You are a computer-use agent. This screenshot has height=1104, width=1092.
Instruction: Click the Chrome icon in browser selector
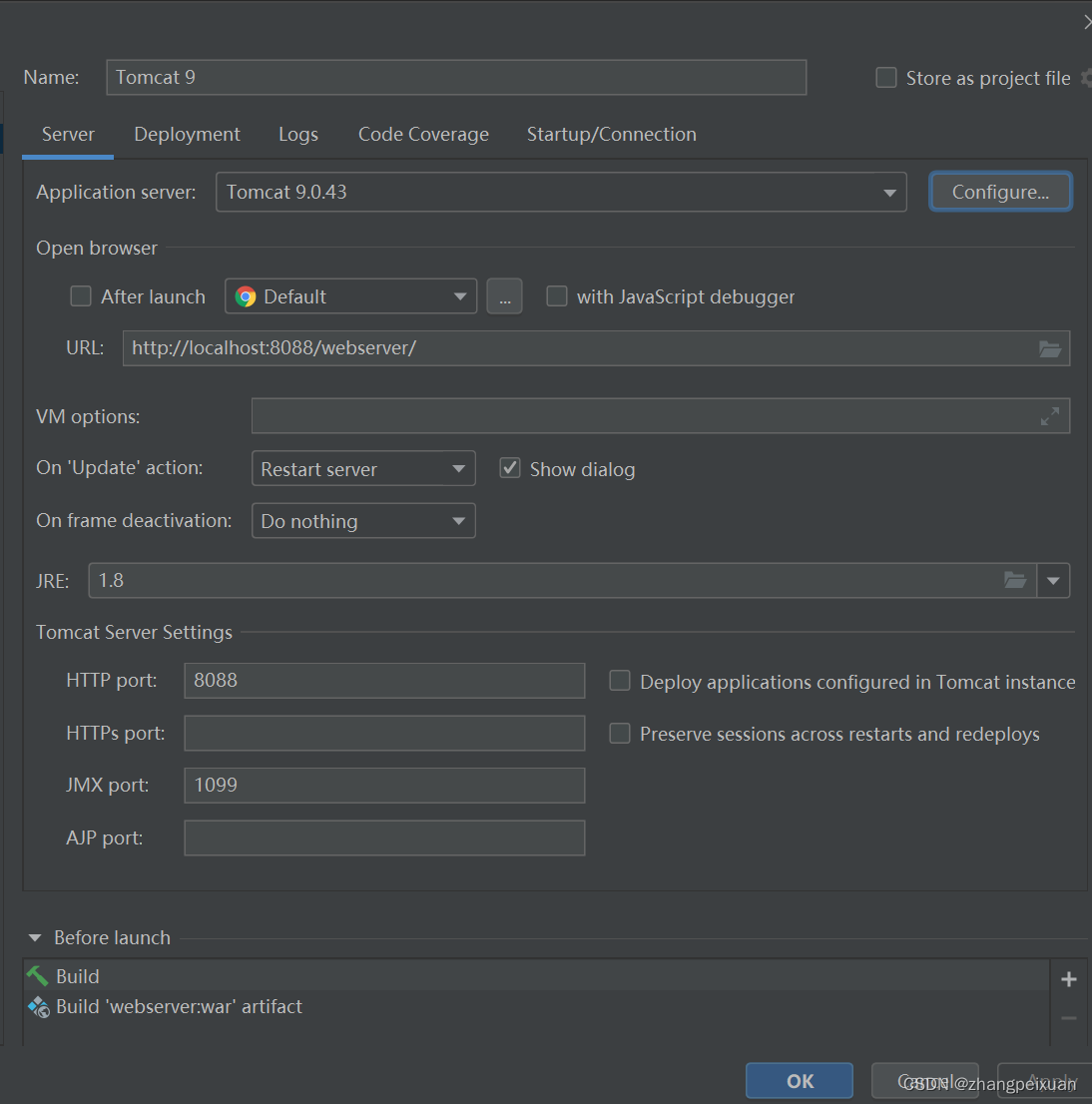[246, 296]
